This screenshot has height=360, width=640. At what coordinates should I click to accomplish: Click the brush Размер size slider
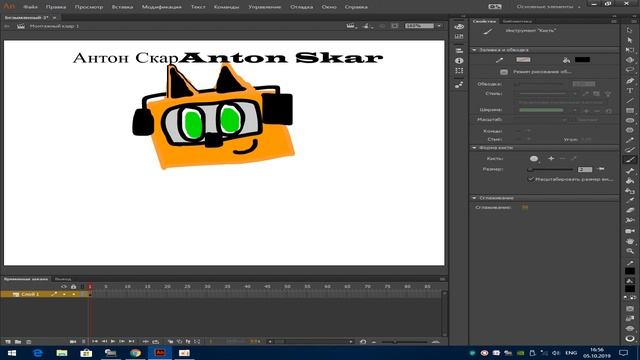[x=551, y=169]
